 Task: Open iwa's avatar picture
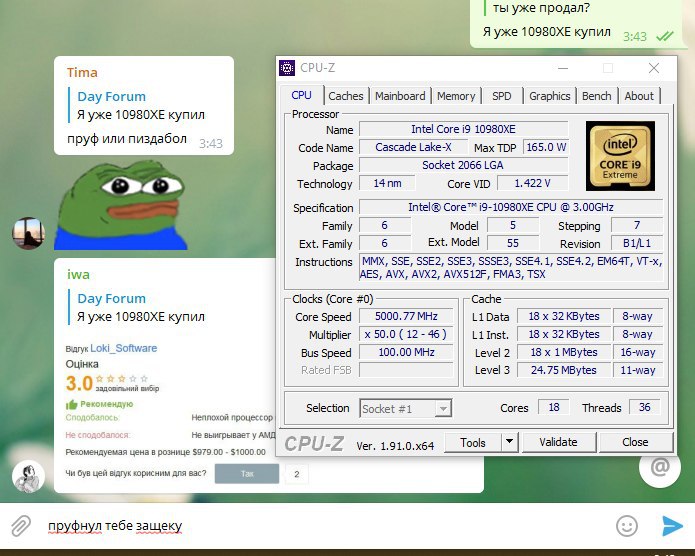pyautogui.click(x=28, y=477)
